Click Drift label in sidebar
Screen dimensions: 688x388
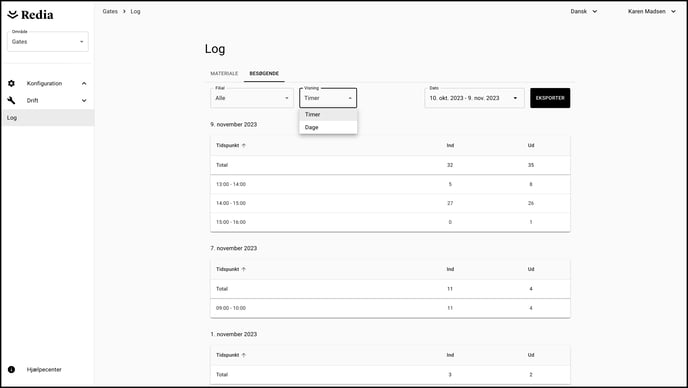(x=32, y=101)
